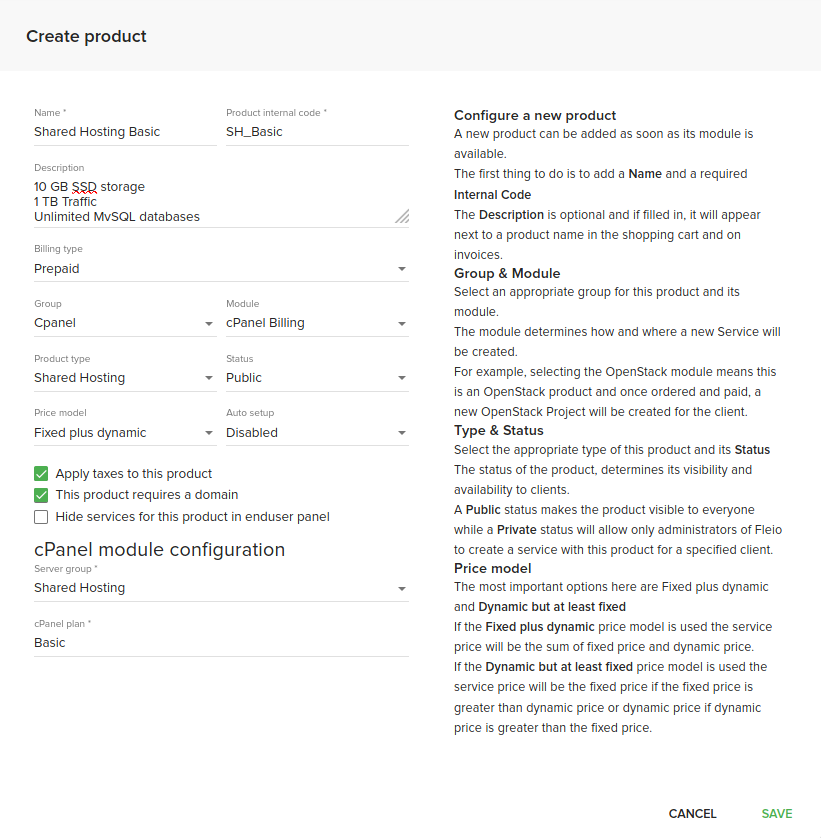
Task: Click the Billing type dropdown arrow icon
Action: pos(402,269)
